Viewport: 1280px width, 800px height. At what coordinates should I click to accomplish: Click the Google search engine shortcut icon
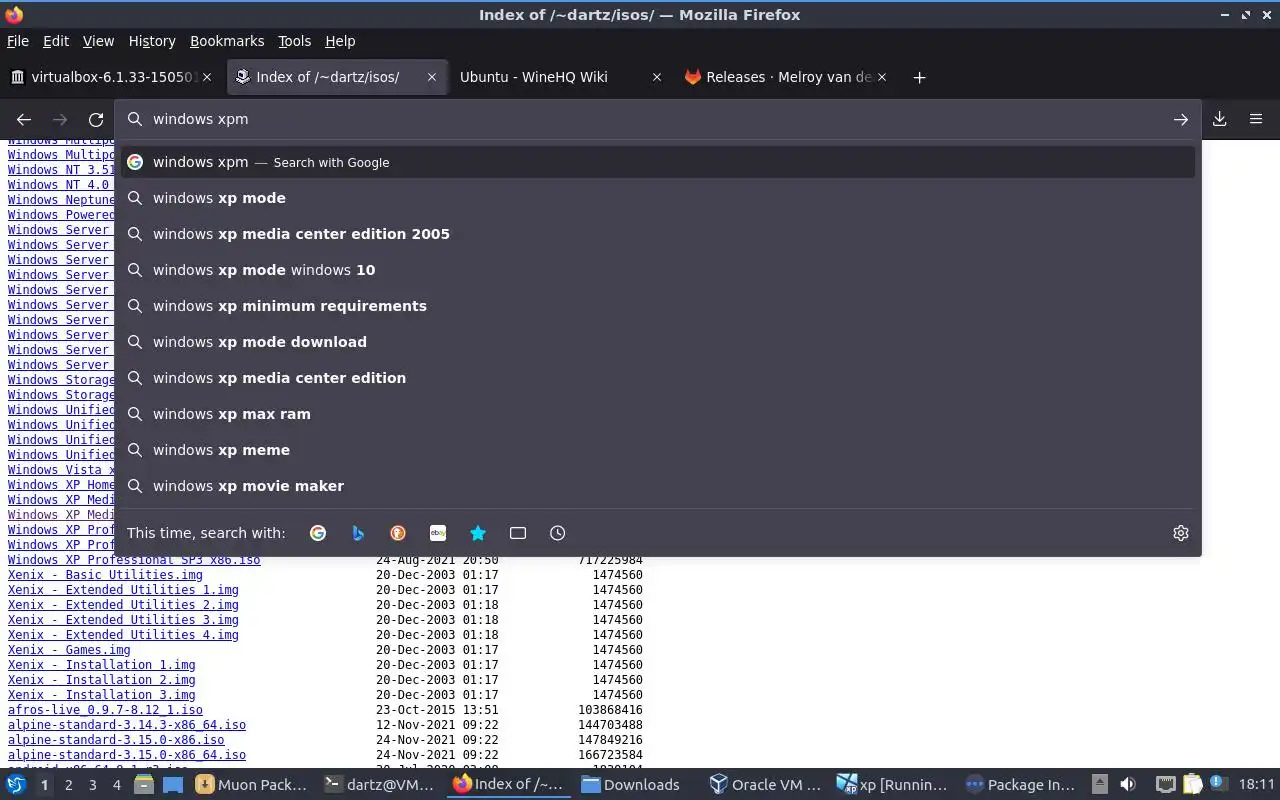click(x=318, y=533)
